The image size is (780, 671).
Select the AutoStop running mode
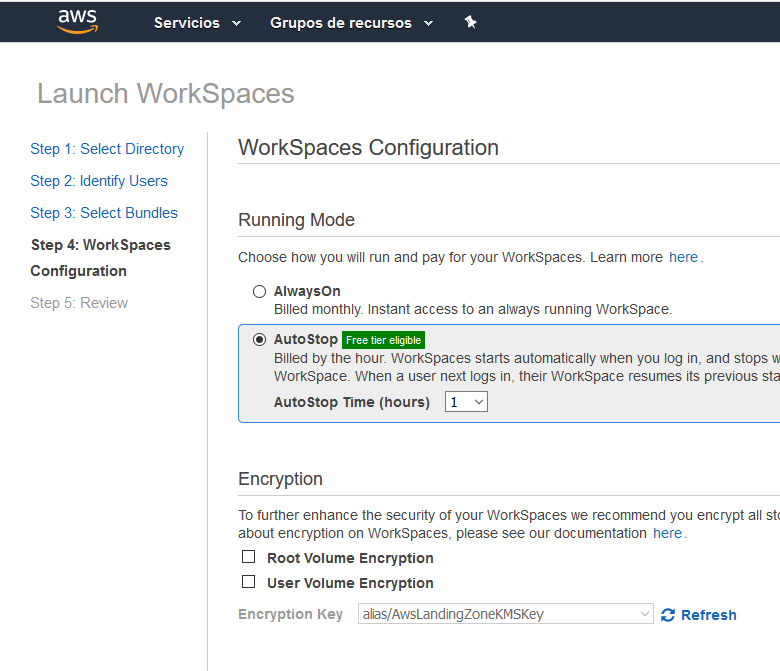tap(259, 340)
